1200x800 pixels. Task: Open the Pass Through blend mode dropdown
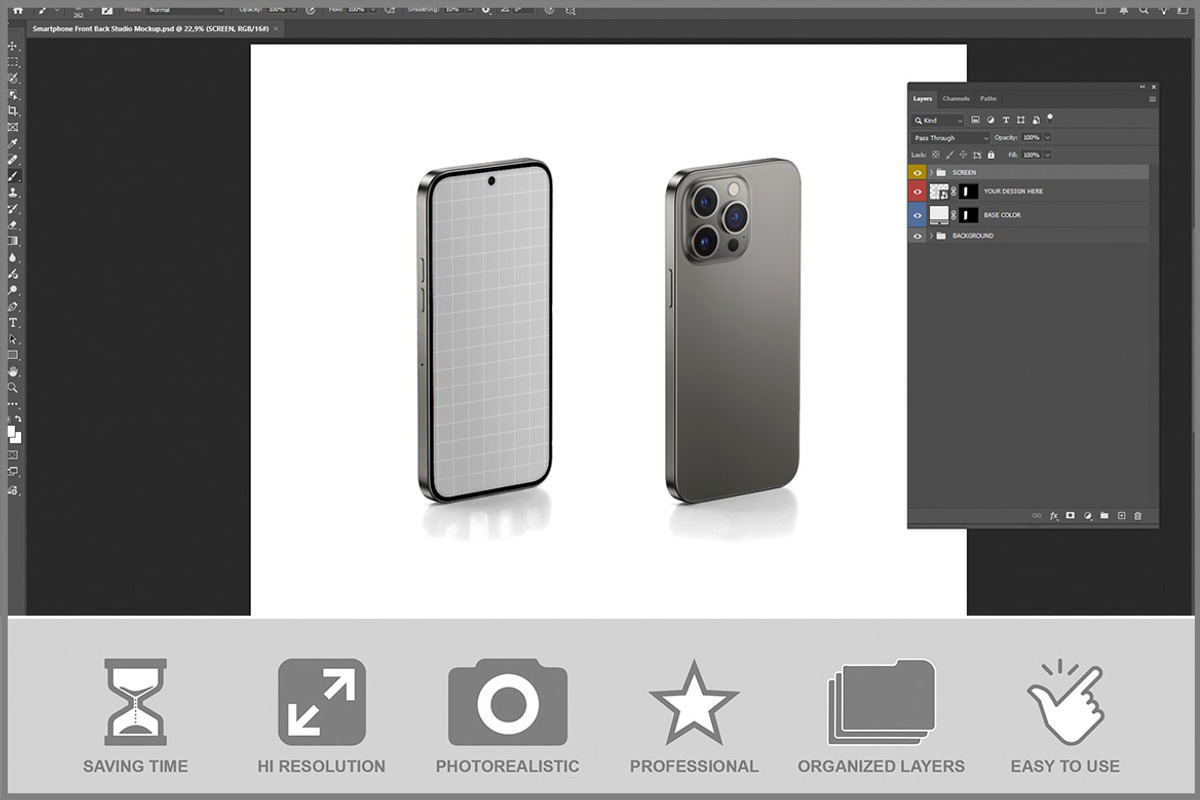[x=951, y=138]
